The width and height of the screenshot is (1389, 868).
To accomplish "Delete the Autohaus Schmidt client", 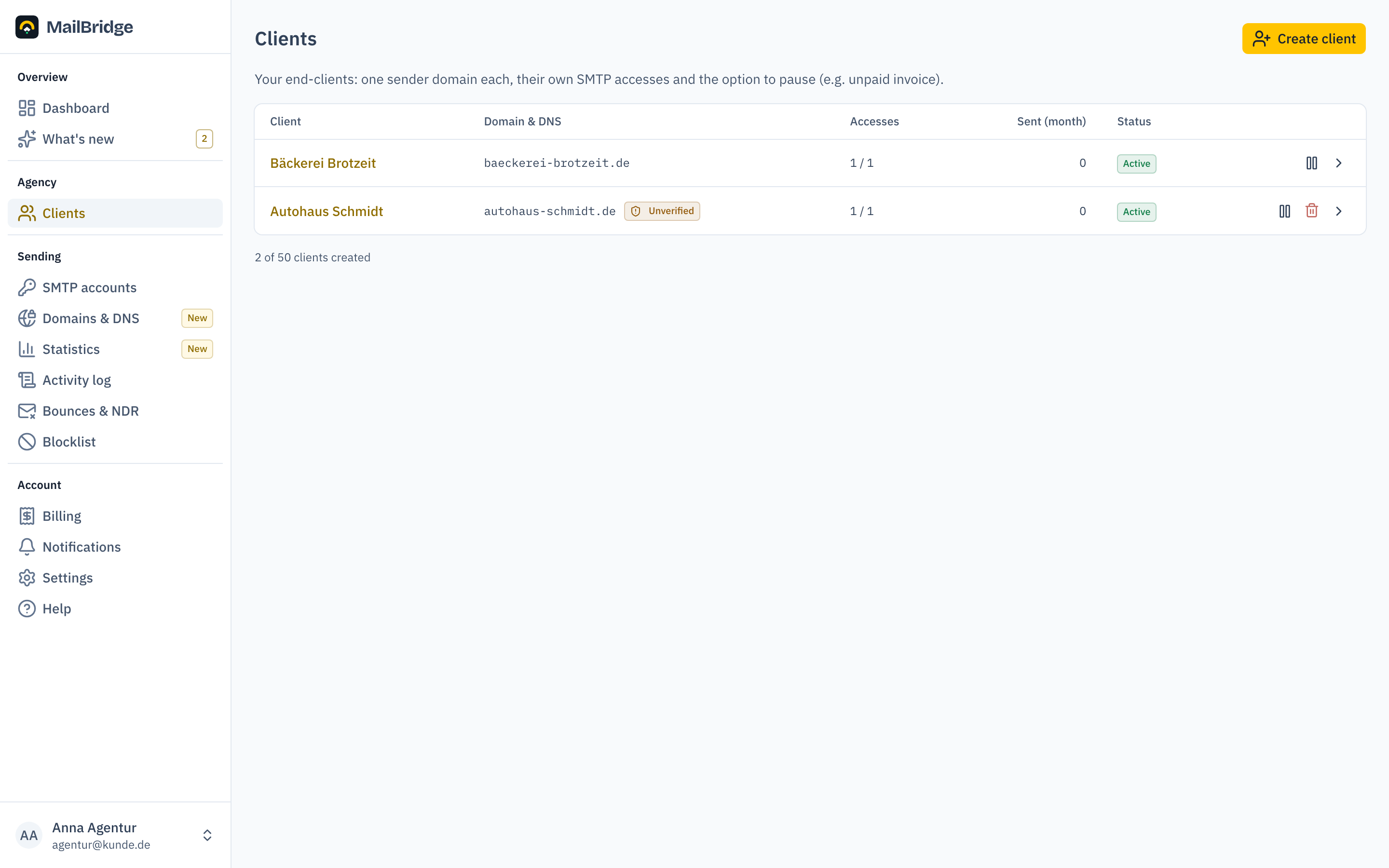I will click(x=1311, y=211).
